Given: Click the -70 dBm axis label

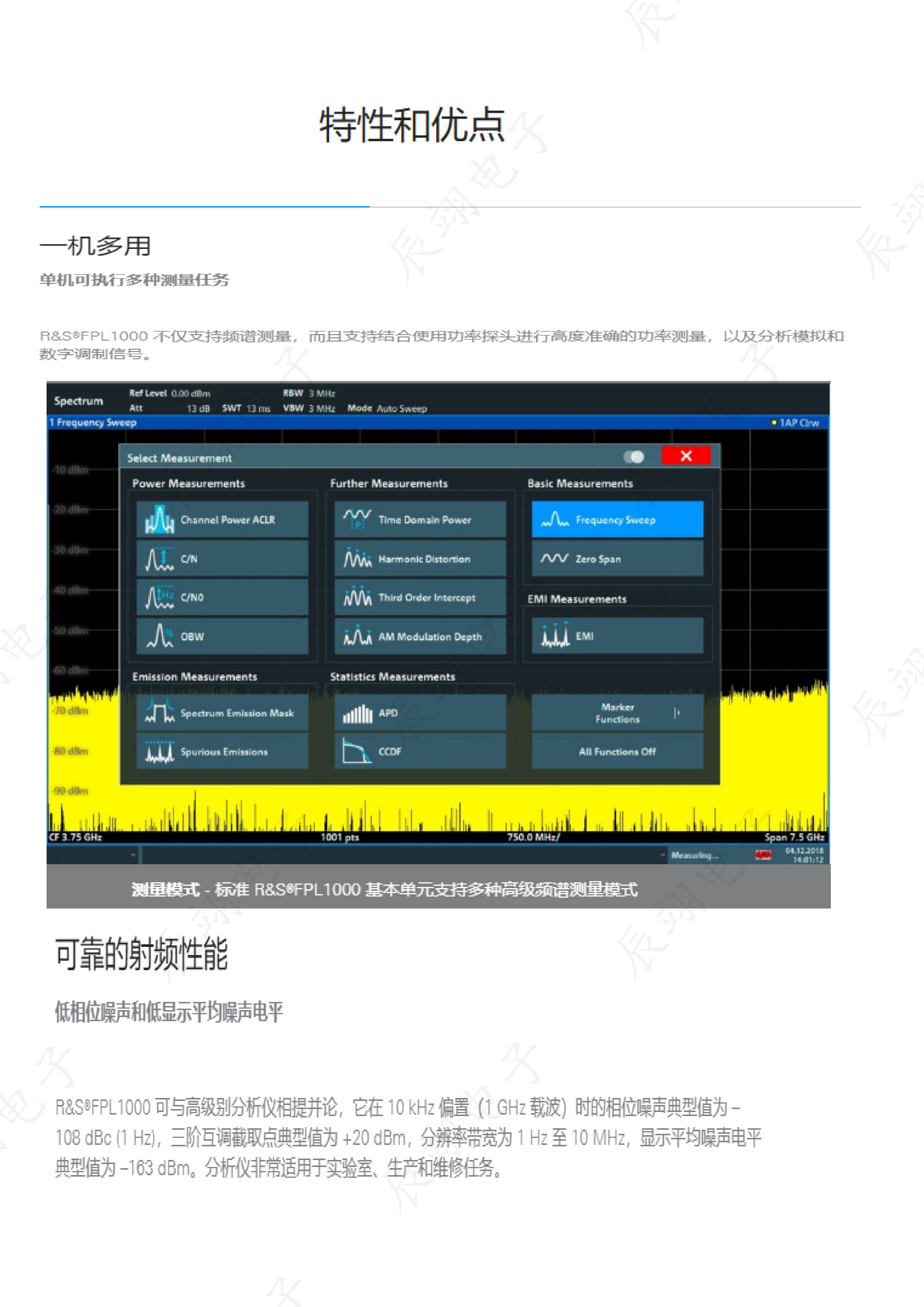Looking at the screenshot, I should [70, 711].
